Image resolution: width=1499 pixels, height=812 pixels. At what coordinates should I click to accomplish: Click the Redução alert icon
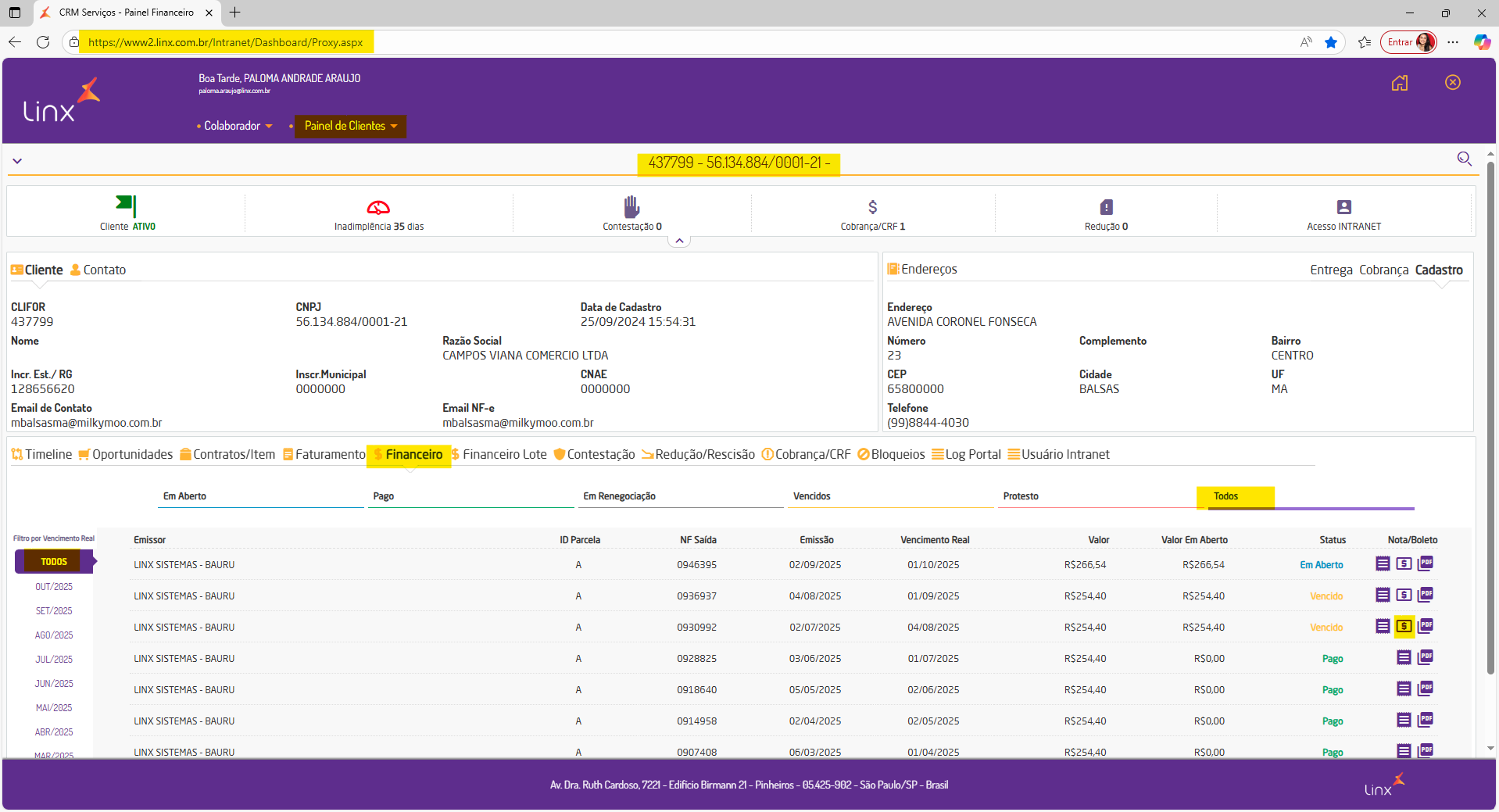click(x=1106, y=207)
